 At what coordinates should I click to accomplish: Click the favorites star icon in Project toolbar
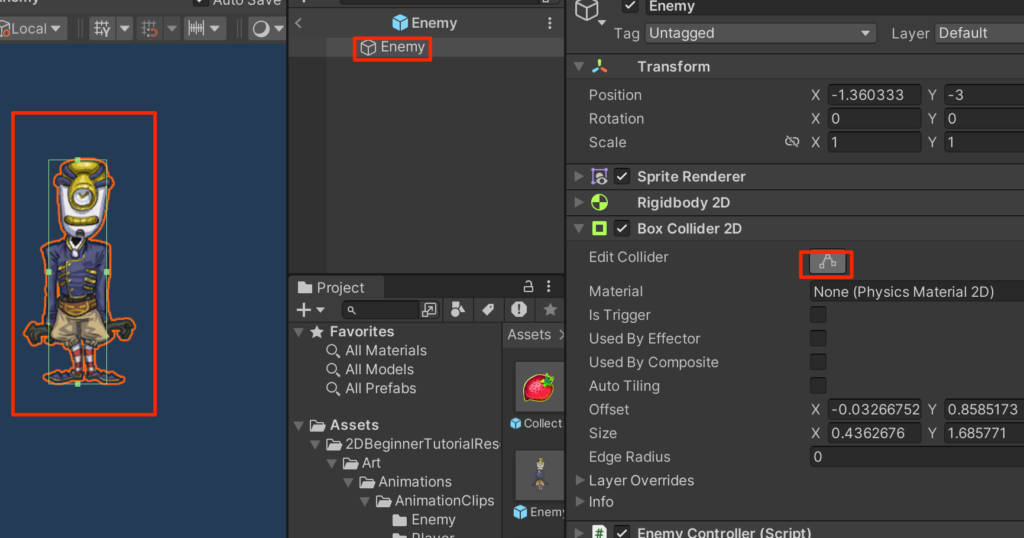pyautogui.click(x=550, y=310)
